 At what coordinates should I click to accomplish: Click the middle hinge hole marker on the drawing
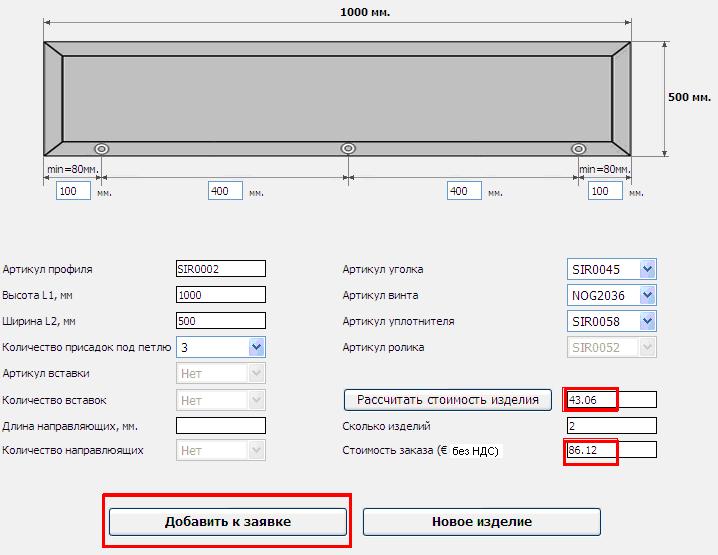coord(348,149)
